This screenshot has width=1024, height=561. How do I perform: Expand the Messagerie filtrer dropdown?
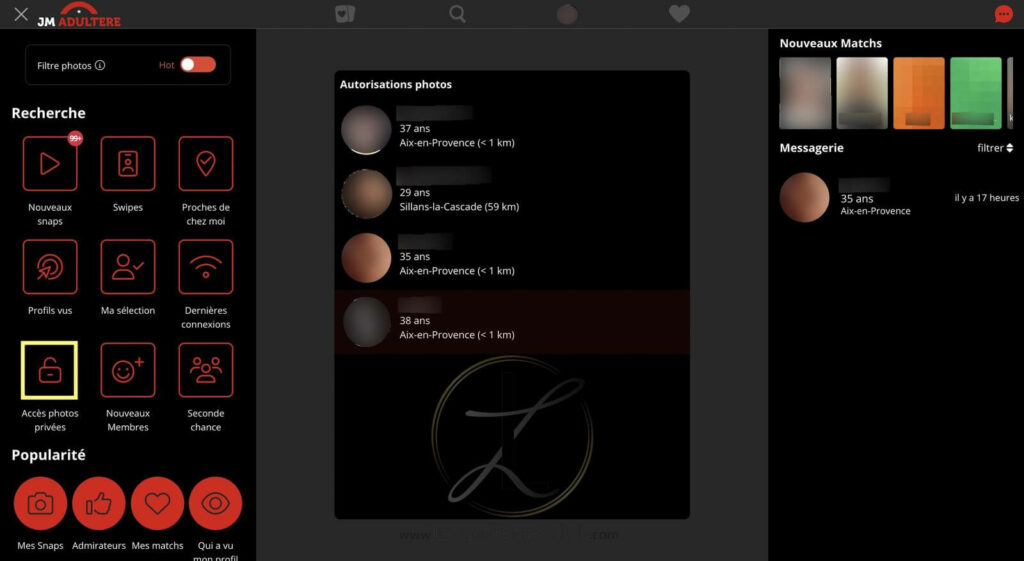pyautogui.click(x=995, y=148)
